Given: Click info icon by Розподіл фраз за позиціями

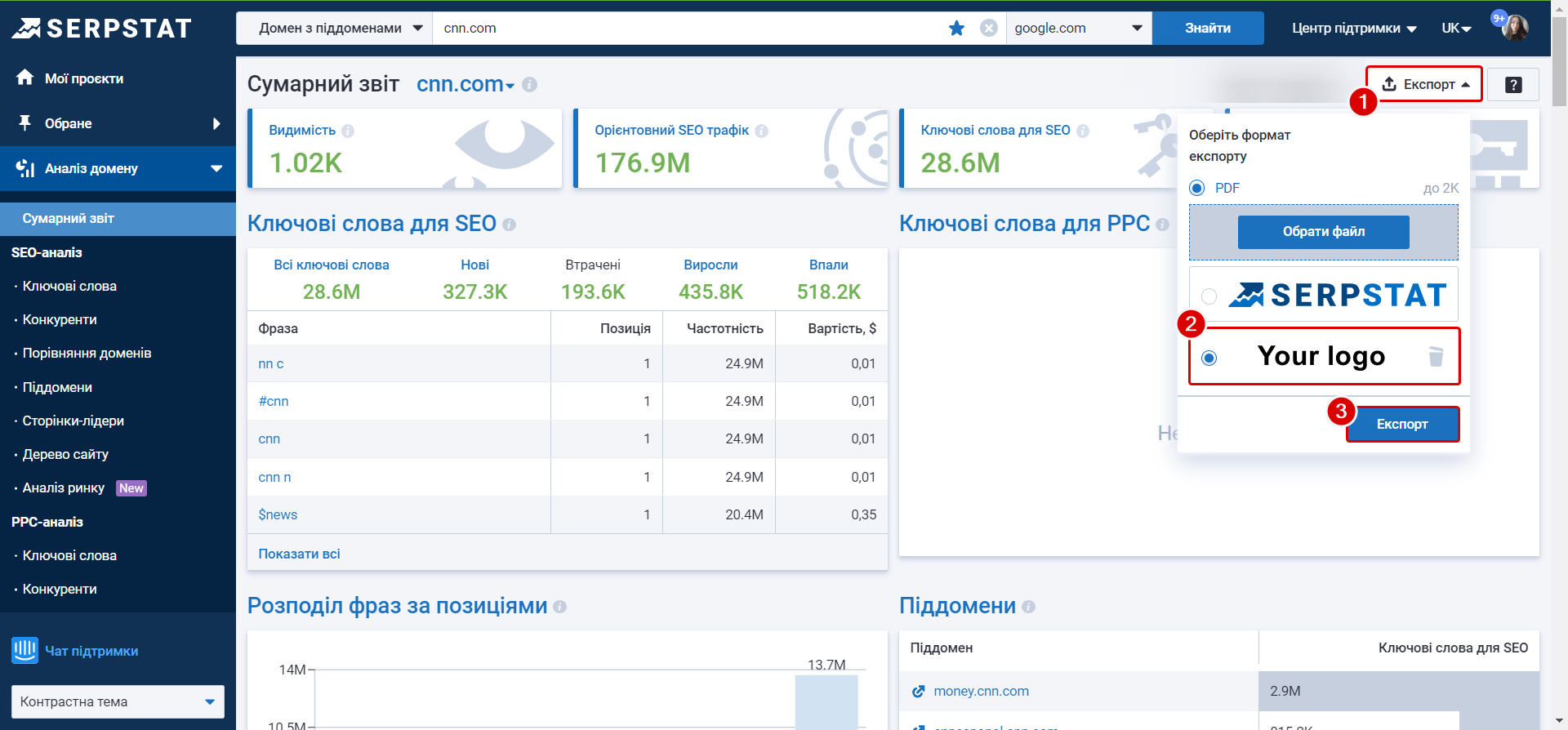Looking at the screenshot, I should coord(559,607).
